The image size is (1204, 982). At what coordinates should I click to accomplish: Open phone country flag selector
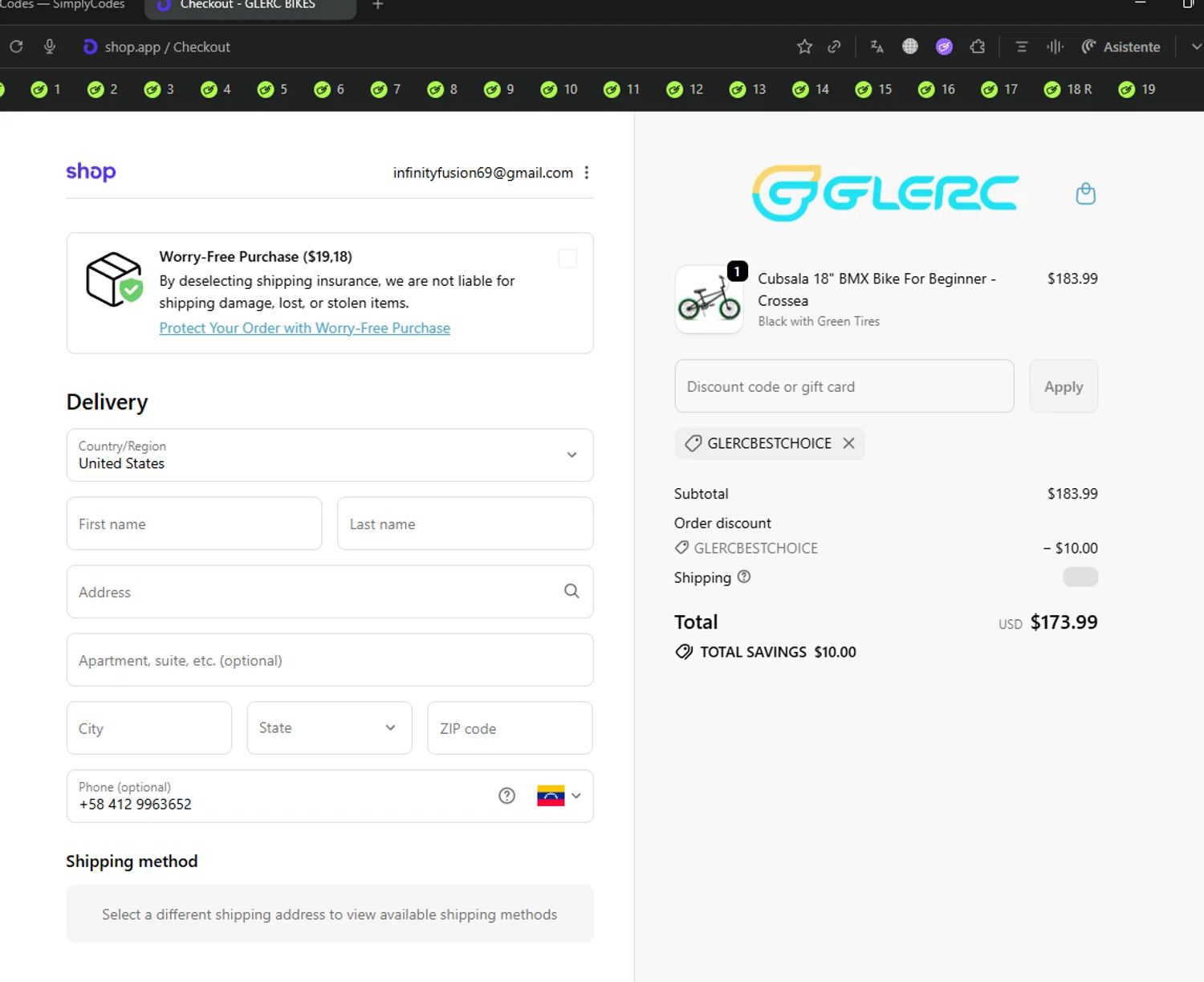(559, 796)
